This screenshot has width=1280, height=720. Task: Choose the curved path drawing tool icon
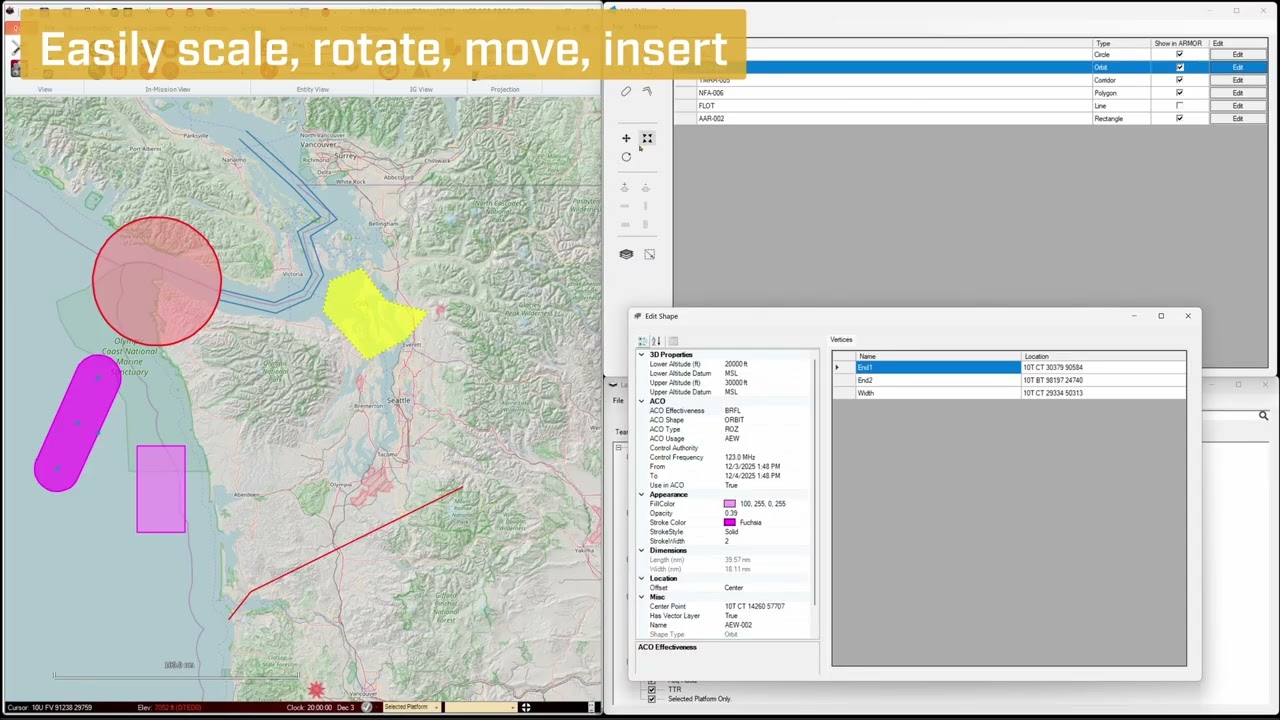point(647,92)
